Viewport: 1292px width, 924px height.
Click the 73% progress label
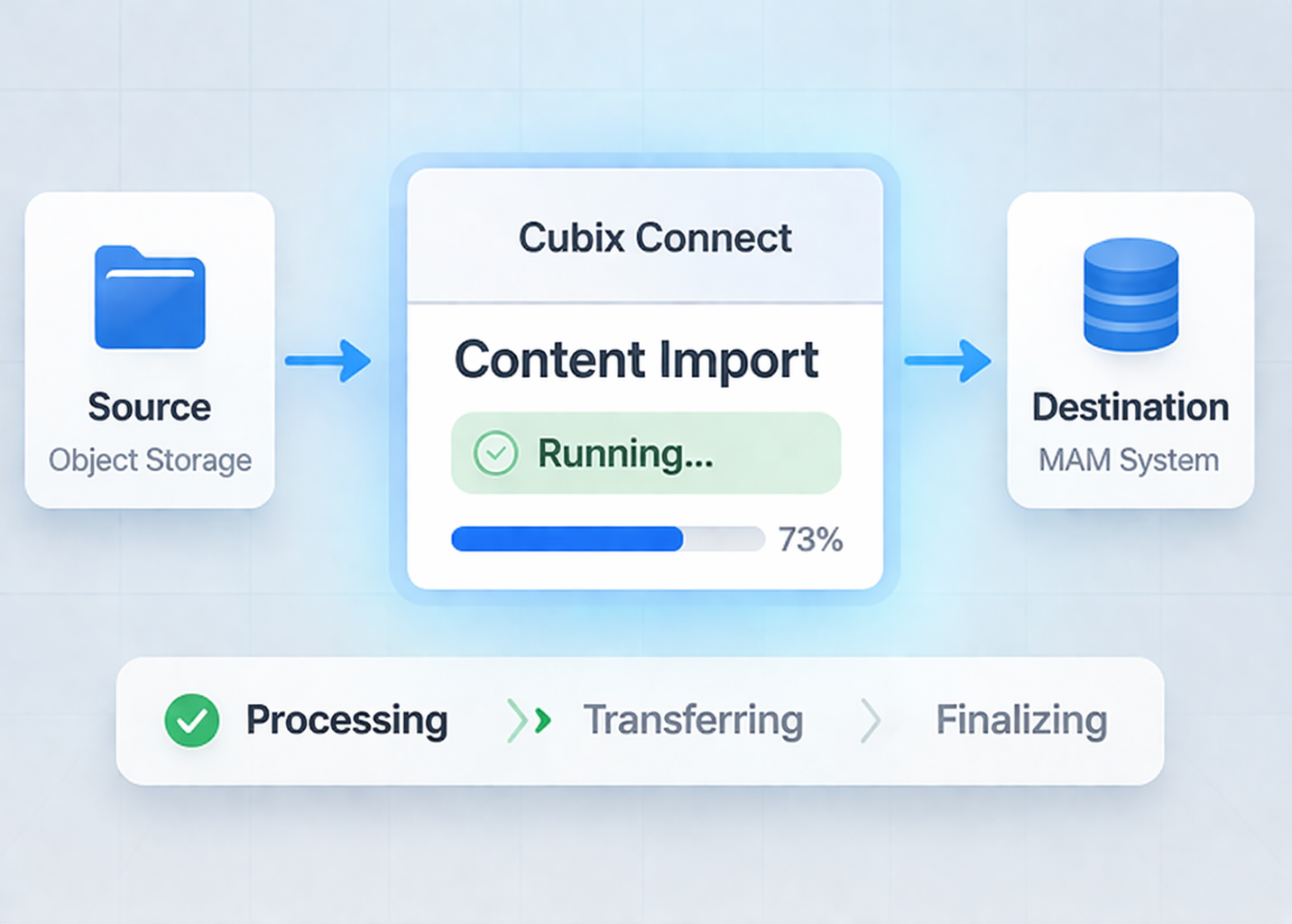coord(810,540)
